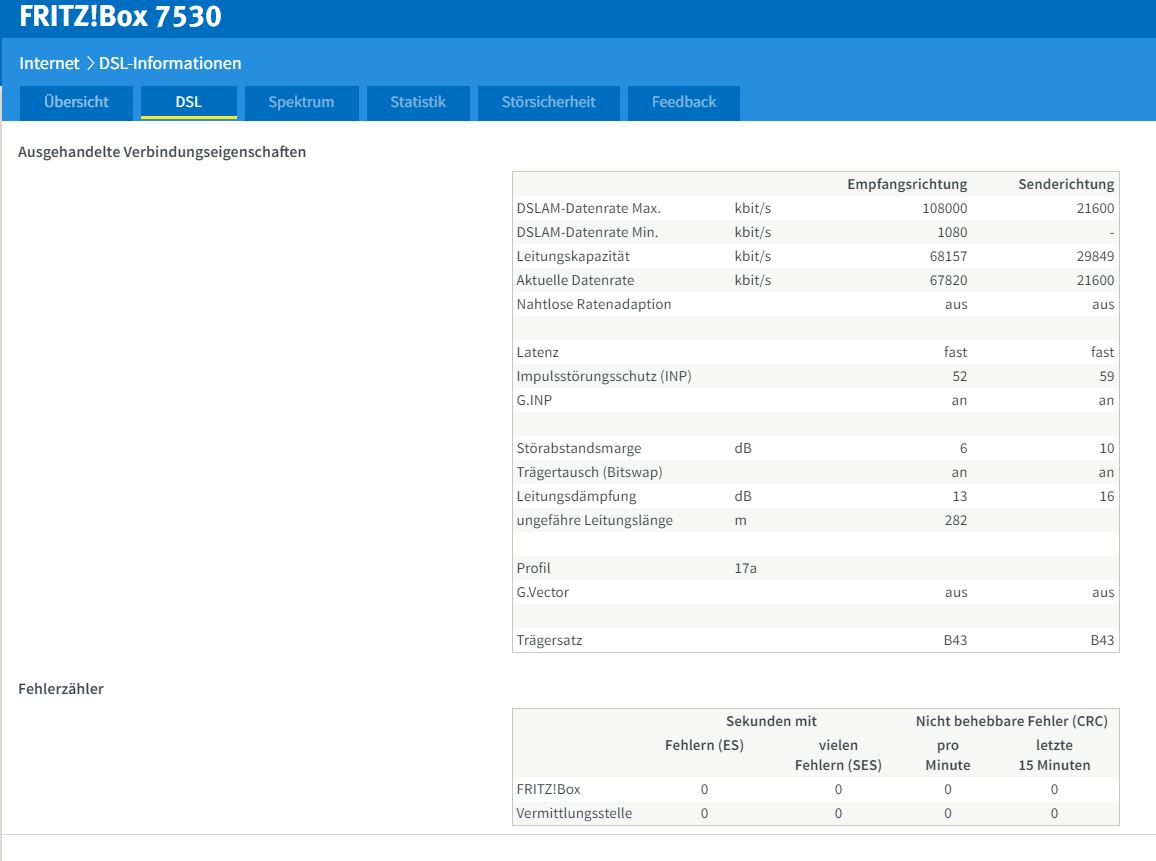Click the profile value 17a
The width and height of the screenshot is (1156, 861).
(745, 568)
